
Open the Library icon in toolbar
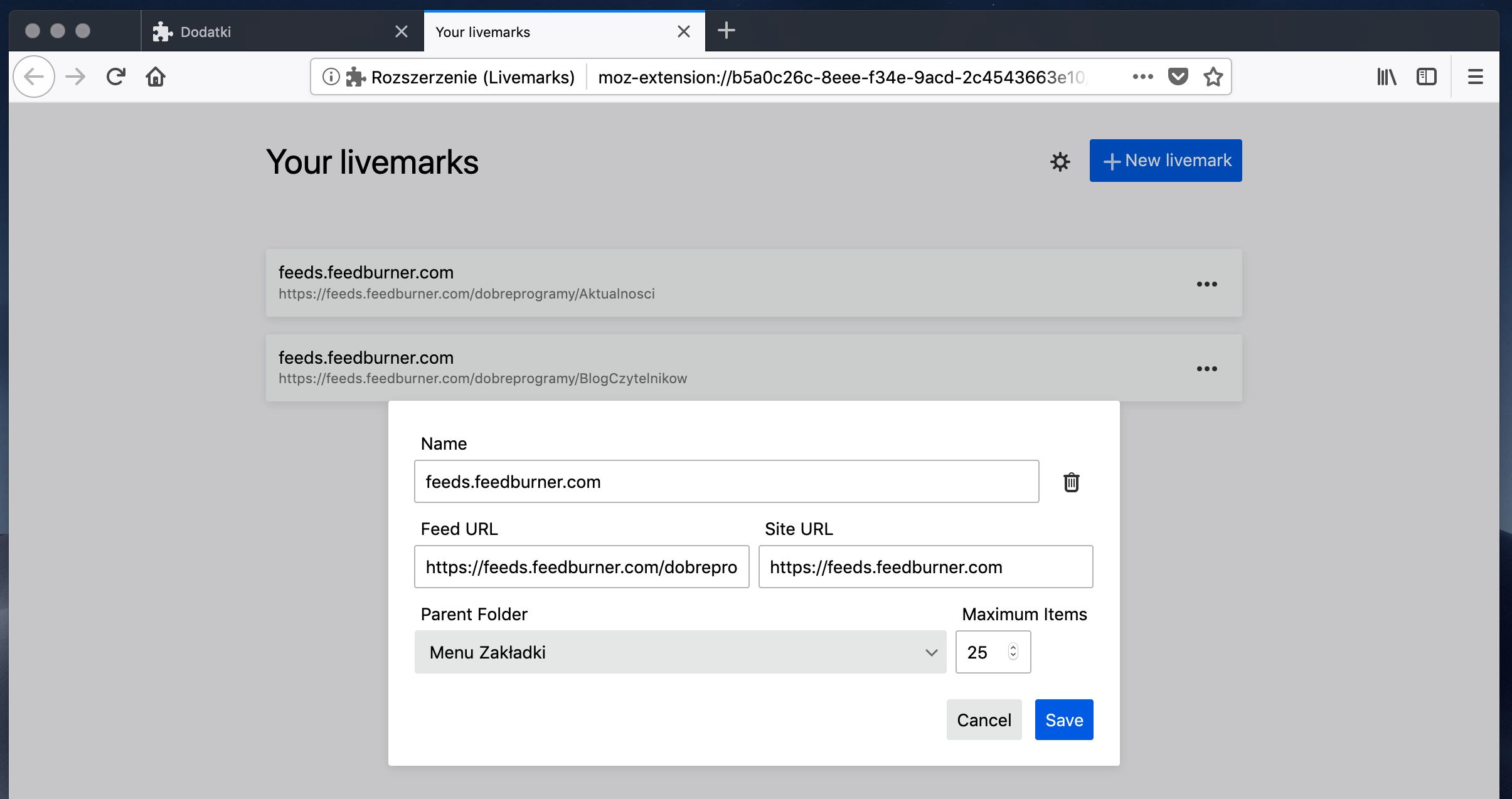coord(1386,77)
